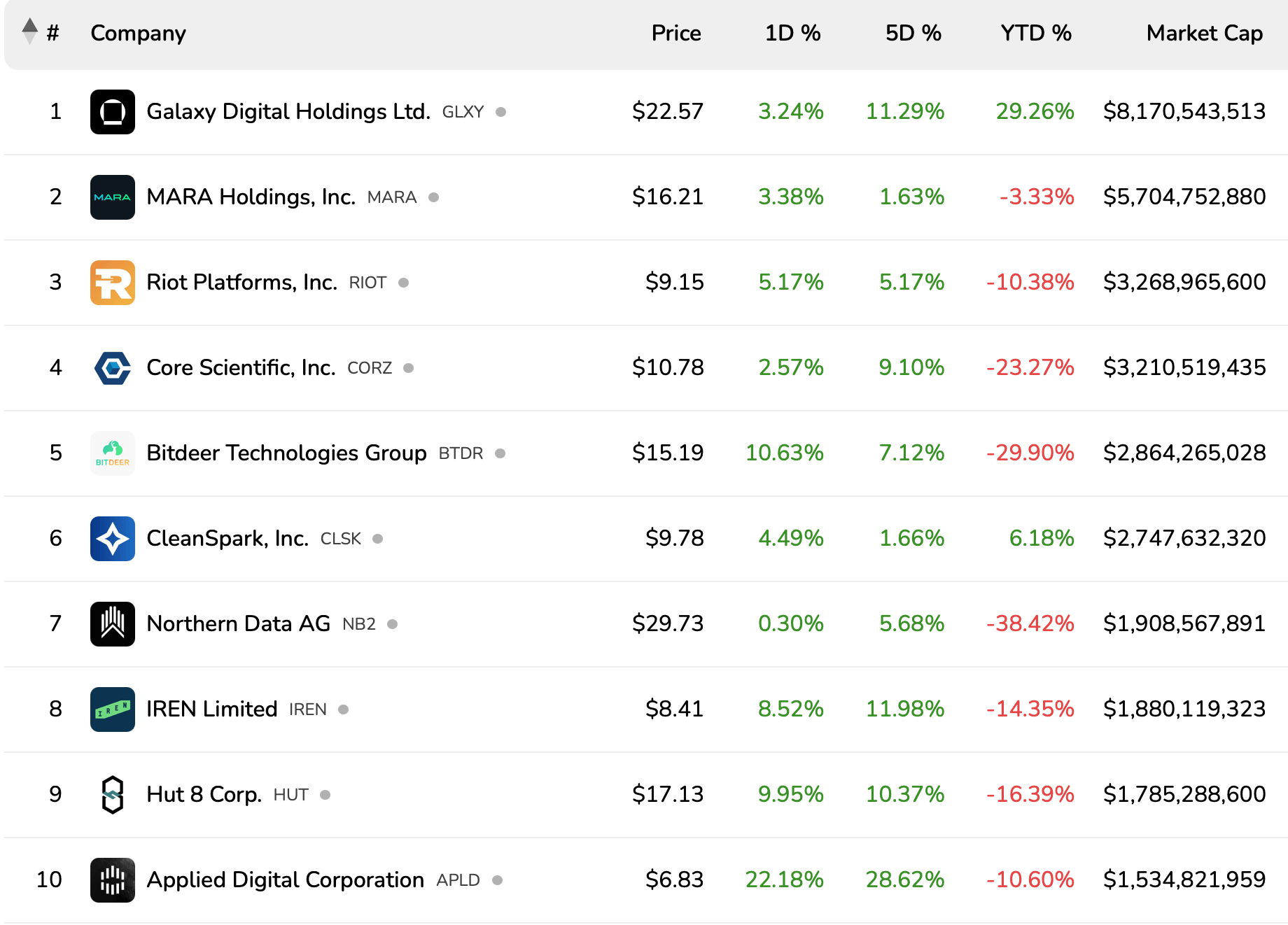Click the Northern Data AG logo
The width and height of the screenshot is (1288, 925).
[x=112, y=623]
